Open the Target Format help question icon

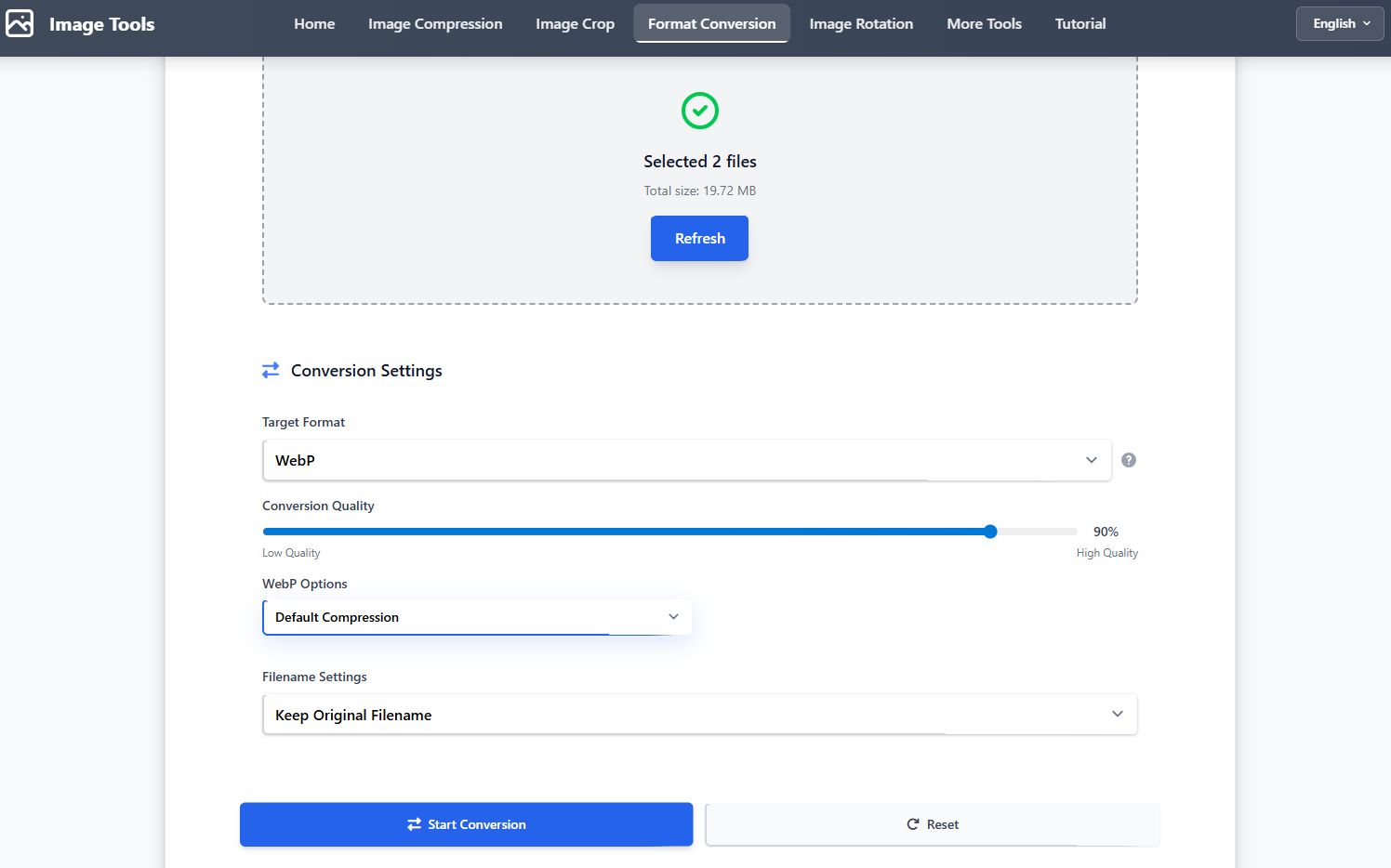point(1129,460)
